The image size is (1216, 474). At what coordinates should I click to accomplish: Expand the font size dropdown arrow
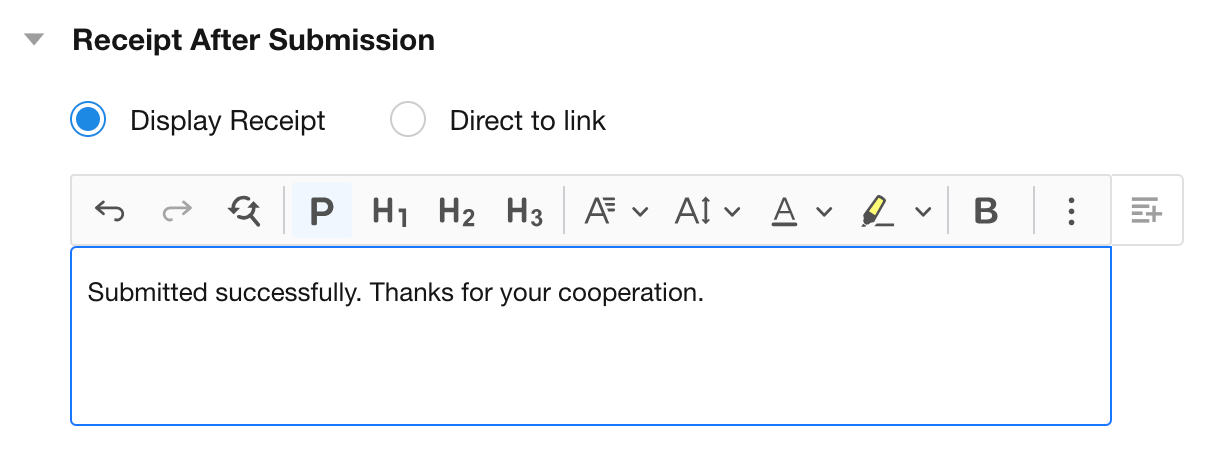[x=732, y=212]
